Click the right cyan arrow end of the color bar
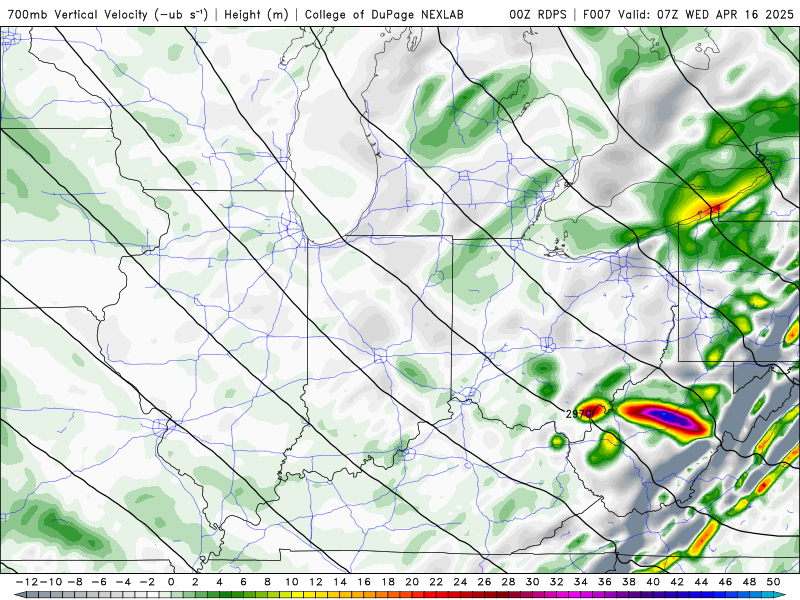Viewport: 800px width, 600px height. [781, 595]
